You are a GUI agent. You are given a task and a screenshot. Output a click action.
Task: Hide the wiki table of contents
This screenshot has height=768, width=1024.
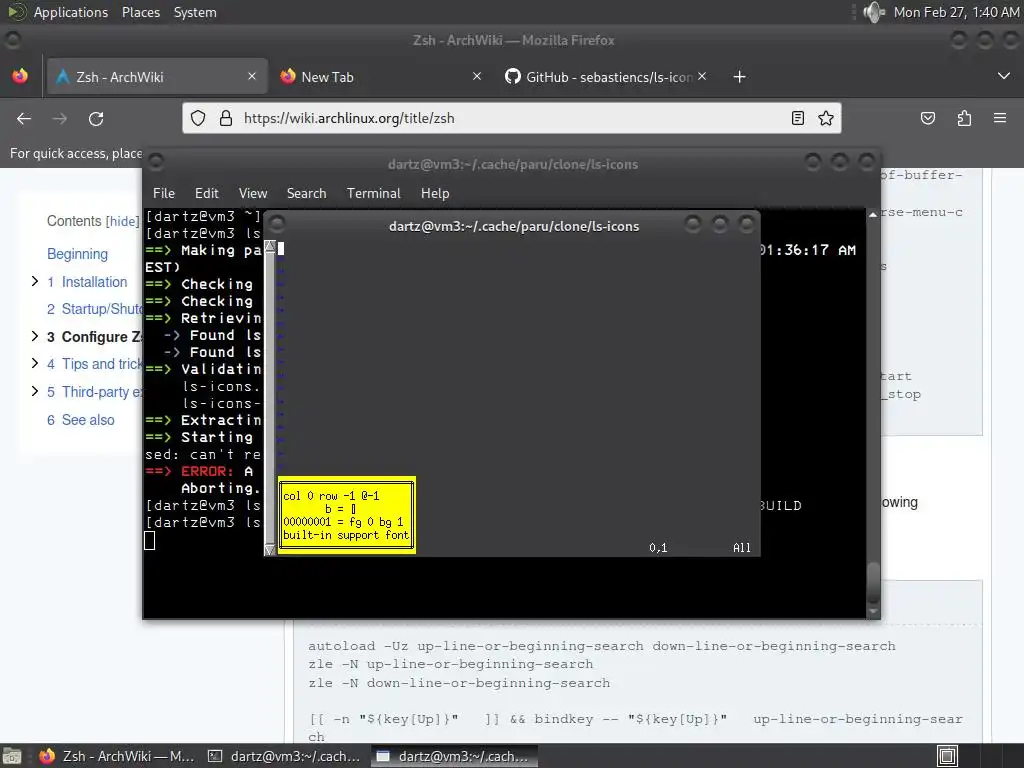[x=123, y=221]
